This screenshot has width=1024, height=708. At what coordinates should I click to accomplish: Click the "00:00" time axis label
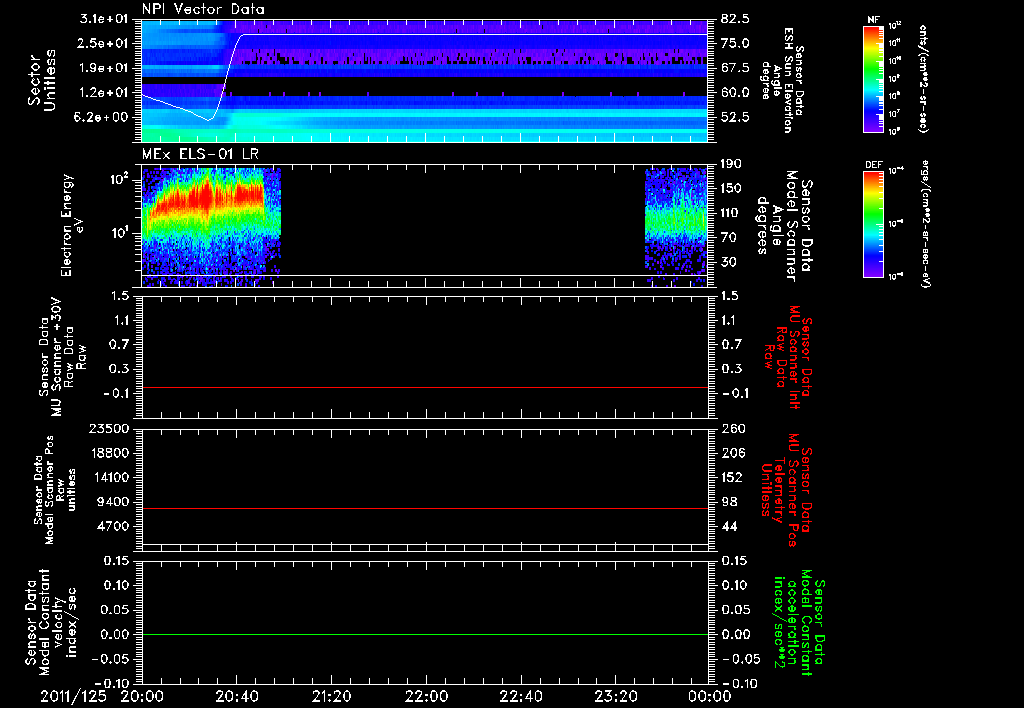pos(709,696)
